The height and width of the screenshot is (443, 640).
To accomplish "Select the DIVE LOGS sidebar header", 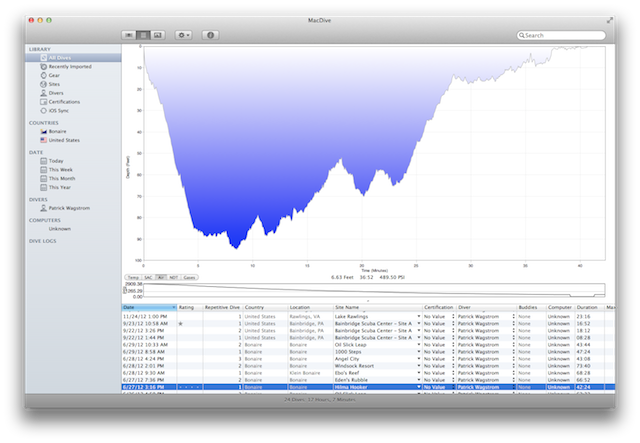I will coord(42,241).
